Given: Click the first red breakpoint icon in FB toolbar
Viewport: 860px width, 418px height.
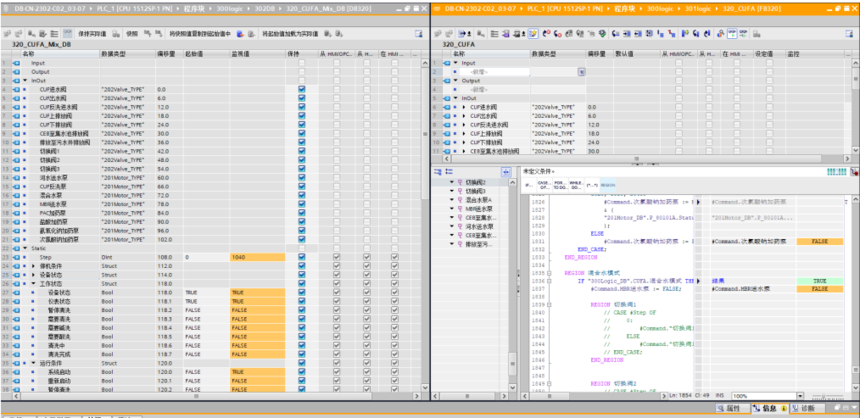Looking at the screenshot, I should coord(547,34).
